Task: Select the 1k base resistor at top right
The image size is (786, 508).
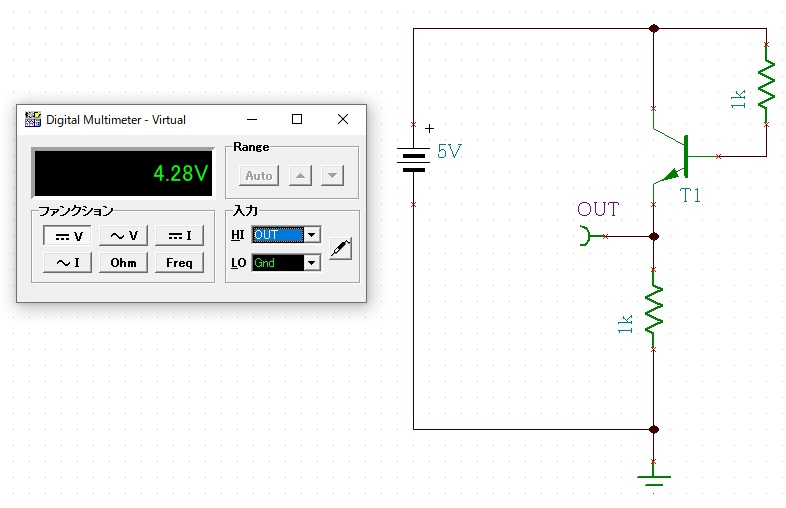Action: (766, 84)
